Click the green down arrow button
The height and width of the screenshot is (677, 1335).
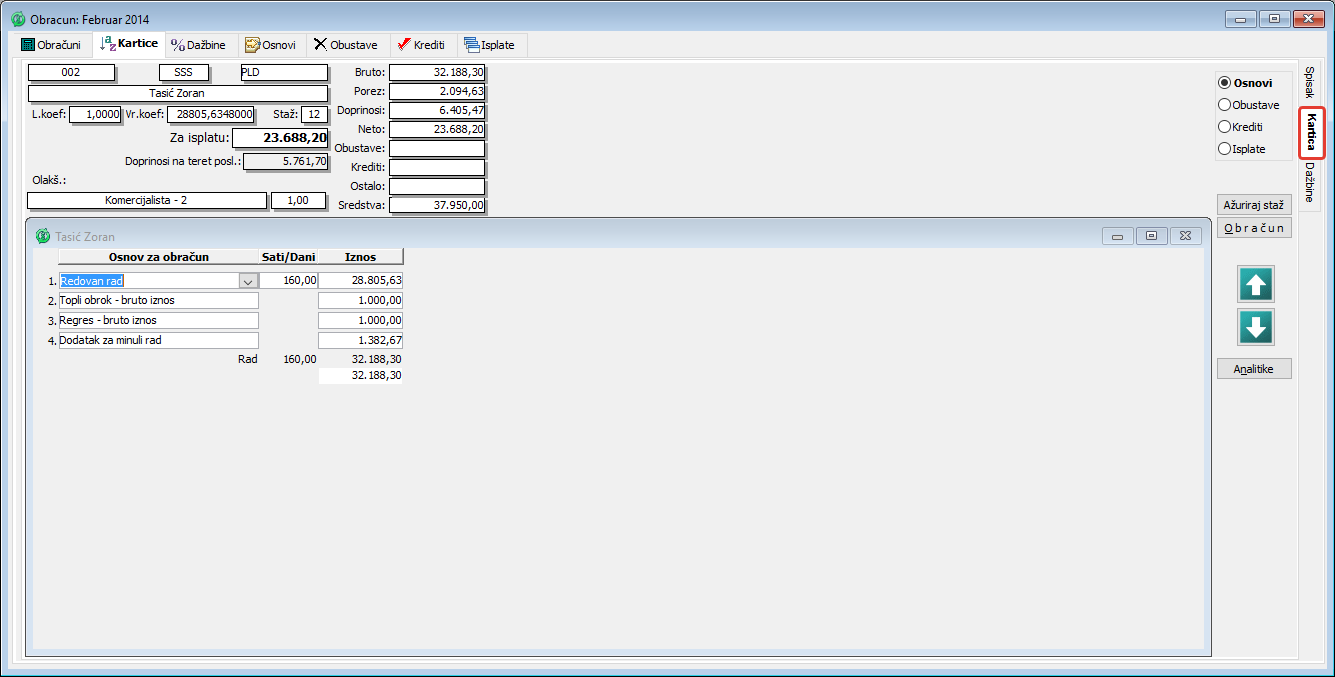click(x=1256, y=327)
